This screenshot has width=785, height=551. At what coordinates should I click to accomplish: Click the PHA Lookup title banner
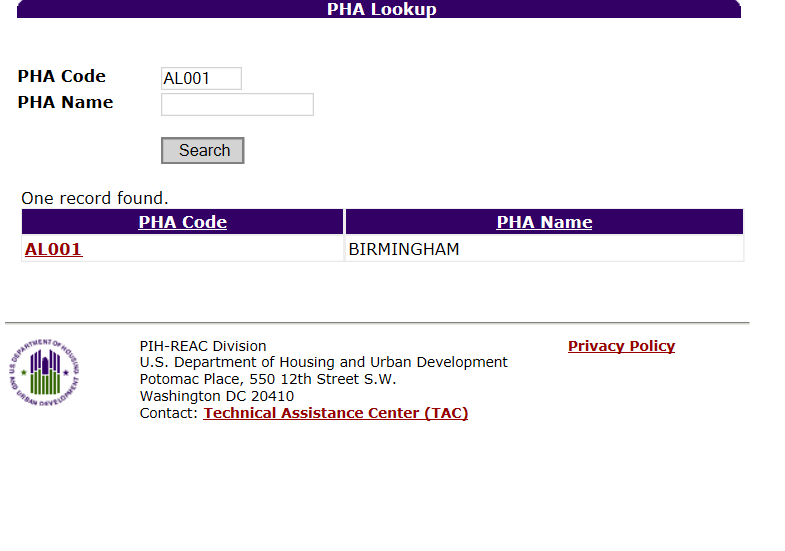[381, 9]
